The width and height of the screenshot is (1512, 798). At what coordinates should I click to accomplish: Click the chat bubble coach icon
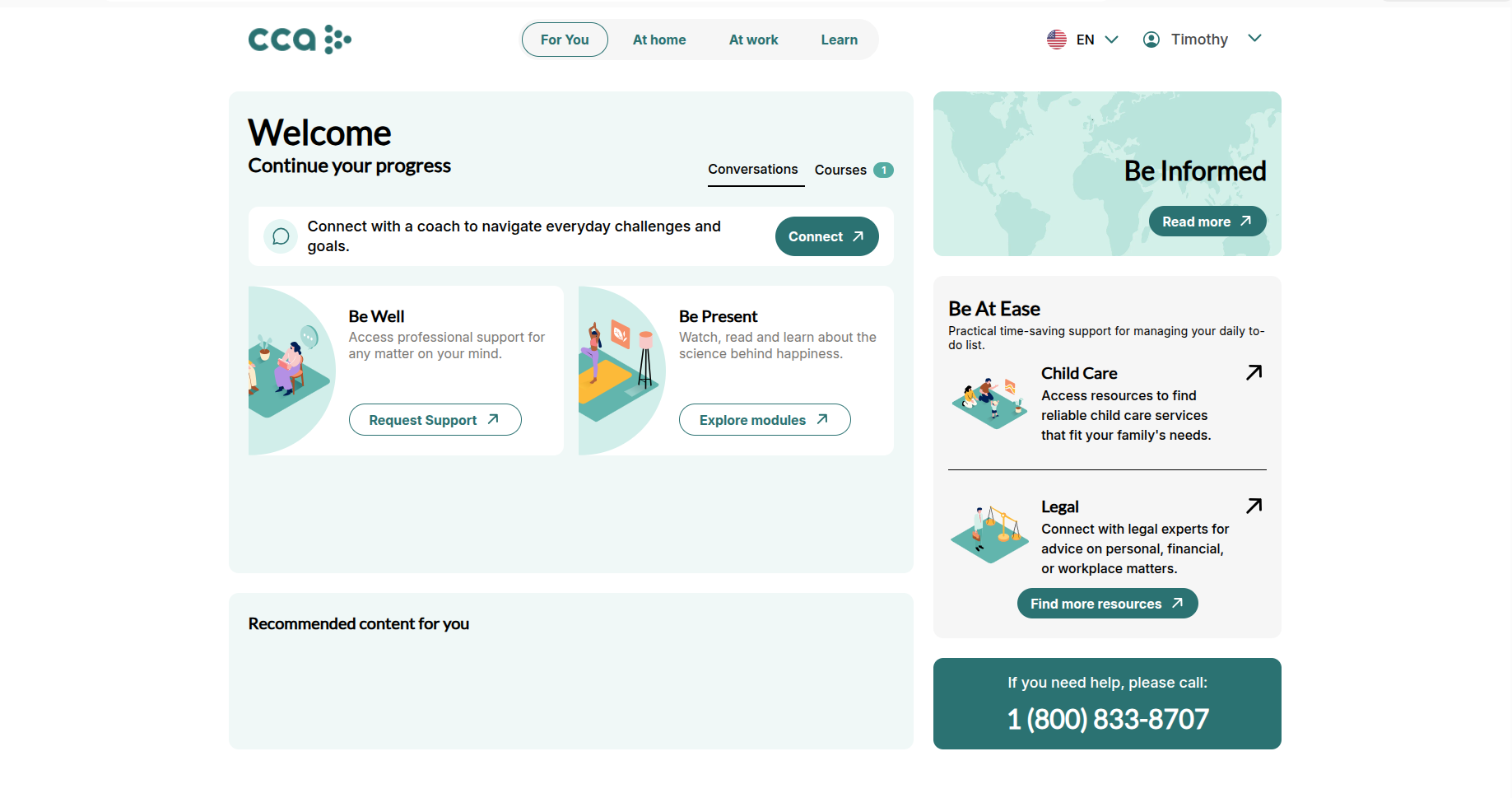(x=281, y=236)
